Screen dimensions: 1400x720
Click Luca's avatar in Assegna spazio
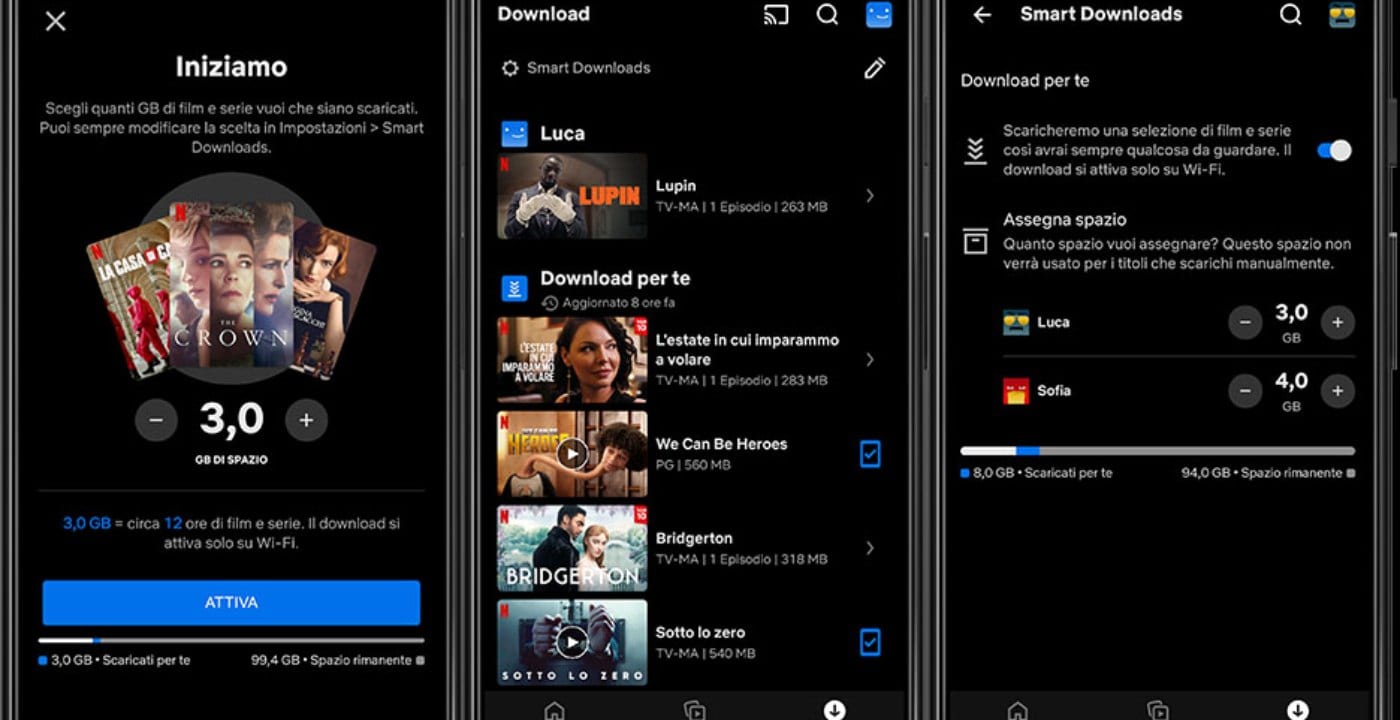[x=1016, y=322]
